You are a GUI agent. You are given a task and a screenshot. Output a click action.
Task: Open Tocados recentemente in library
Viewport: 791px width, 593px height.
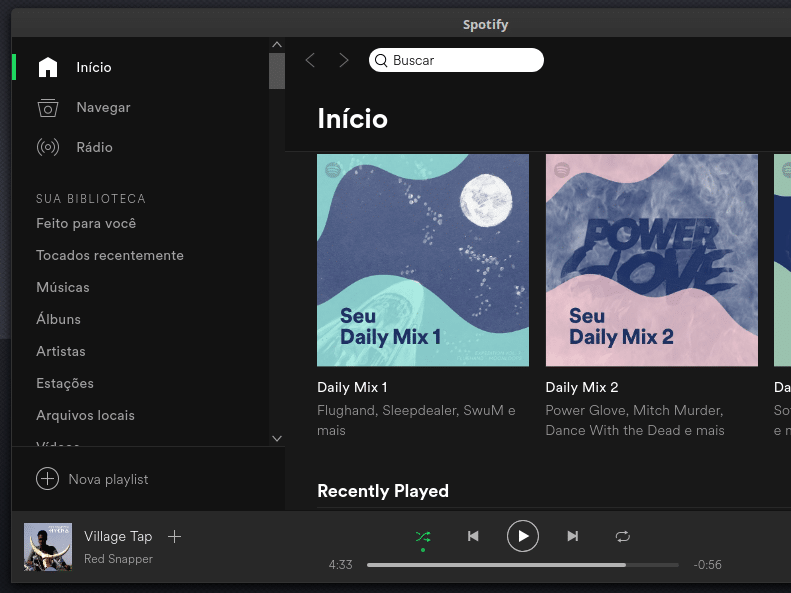tap(110, 255)
